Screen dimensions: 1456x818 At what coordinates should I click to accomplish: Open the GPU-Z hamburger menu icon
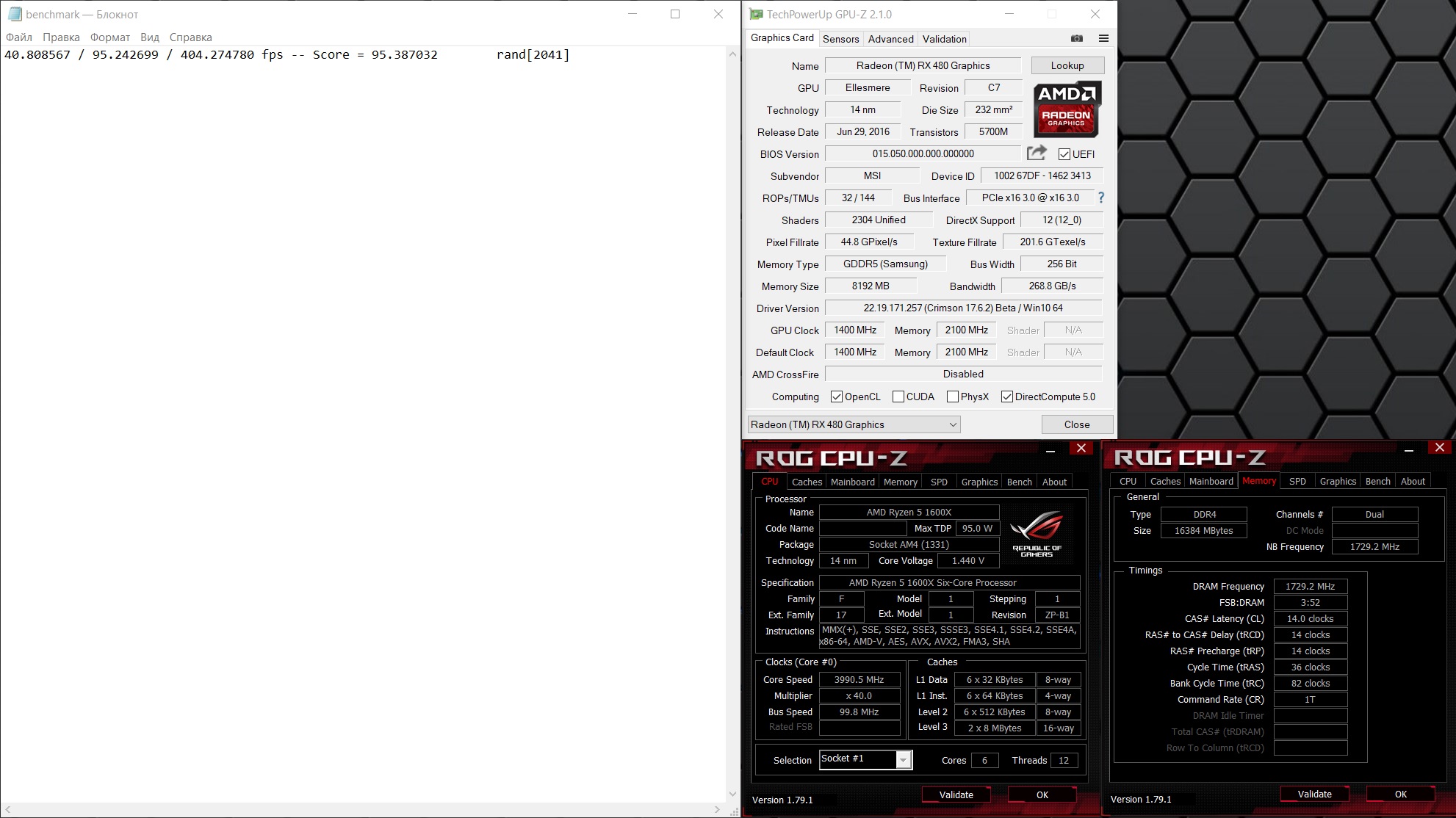[x=1103, y=38]
